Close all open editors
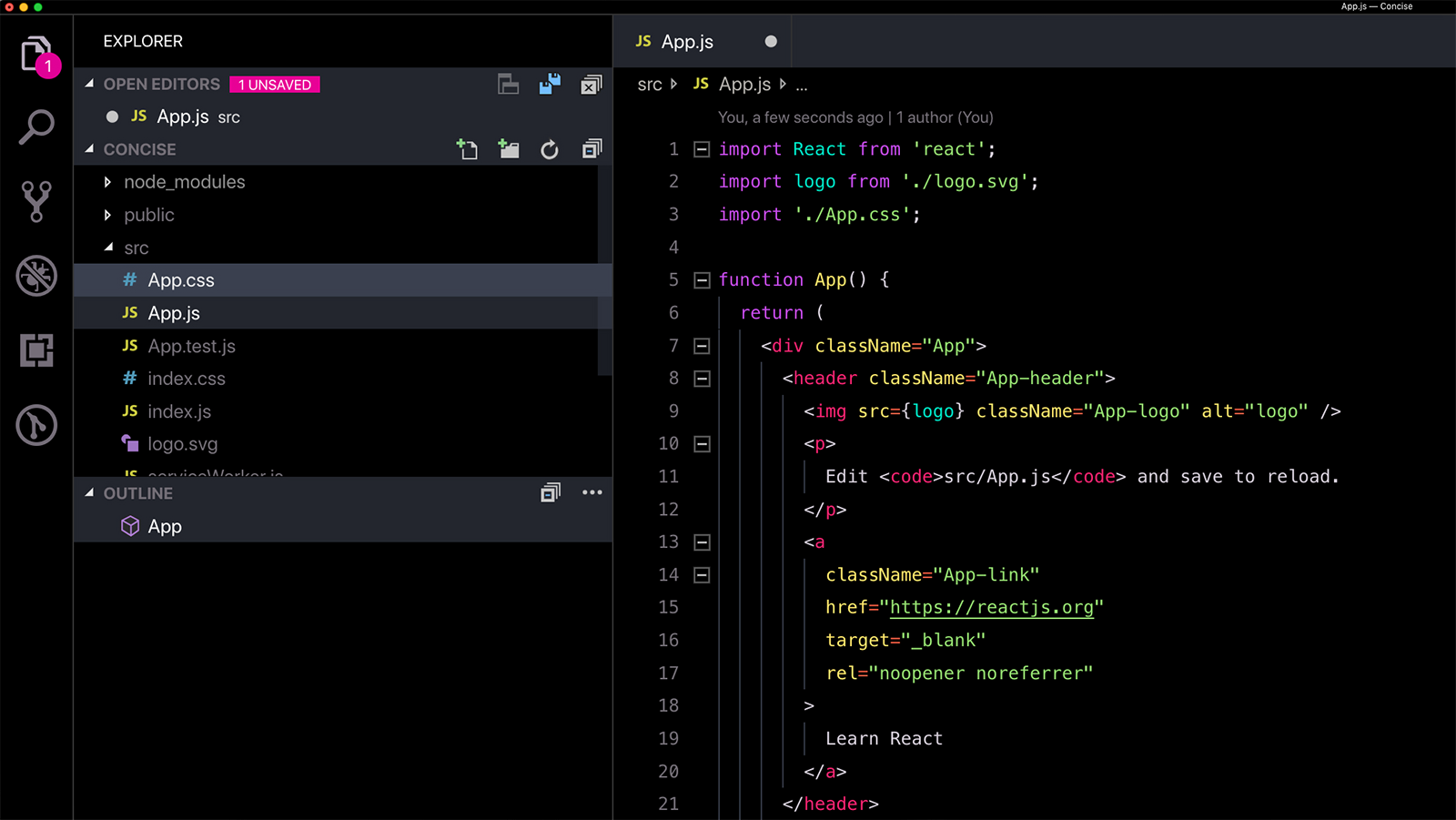This screenshot has height=820, width=1456. click(x=591, y=84)
